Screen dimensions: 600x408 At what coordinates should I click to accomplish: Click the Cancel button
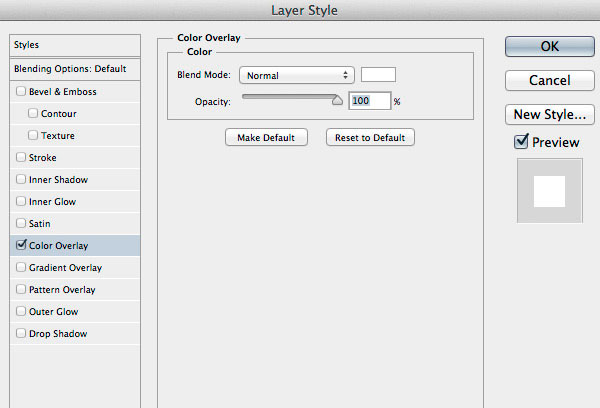click(550, 80)
